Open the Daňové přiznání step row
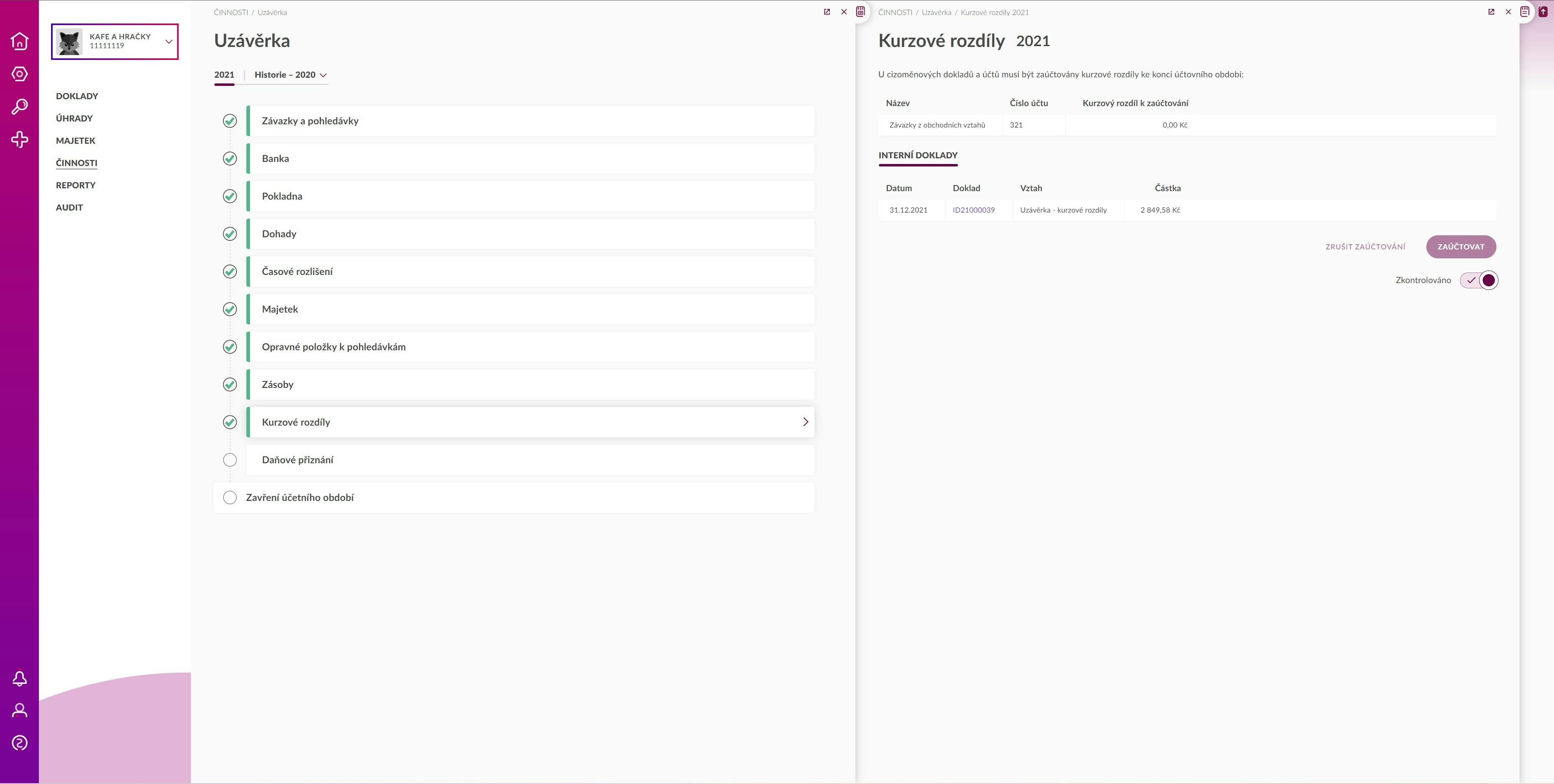Viewport: 1554px width, 784px height. click(x=531, y=460)
